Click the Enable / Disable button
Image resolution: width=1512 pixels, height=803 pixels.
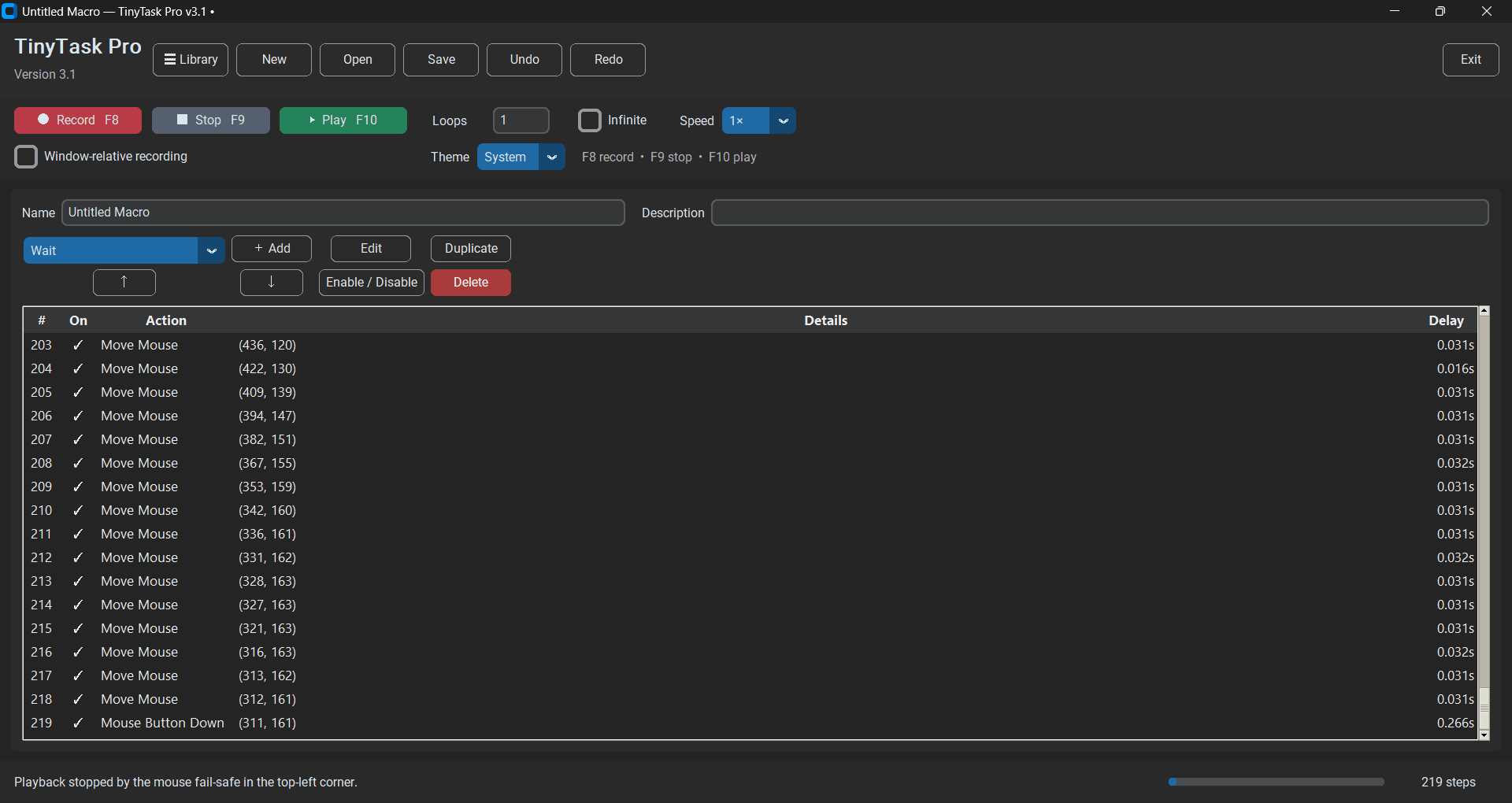pyautogui.click(x=372, y=283)
